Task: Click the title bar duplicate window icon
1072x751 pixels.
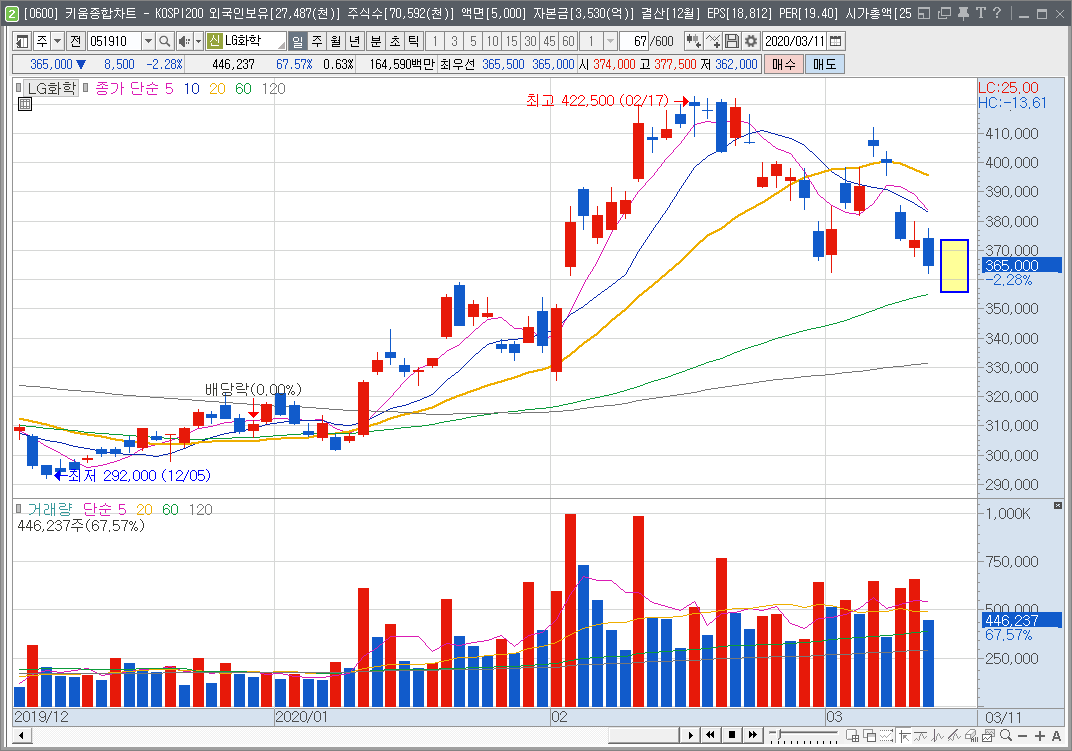Action: pyautogui.click(x=944, y=13)
